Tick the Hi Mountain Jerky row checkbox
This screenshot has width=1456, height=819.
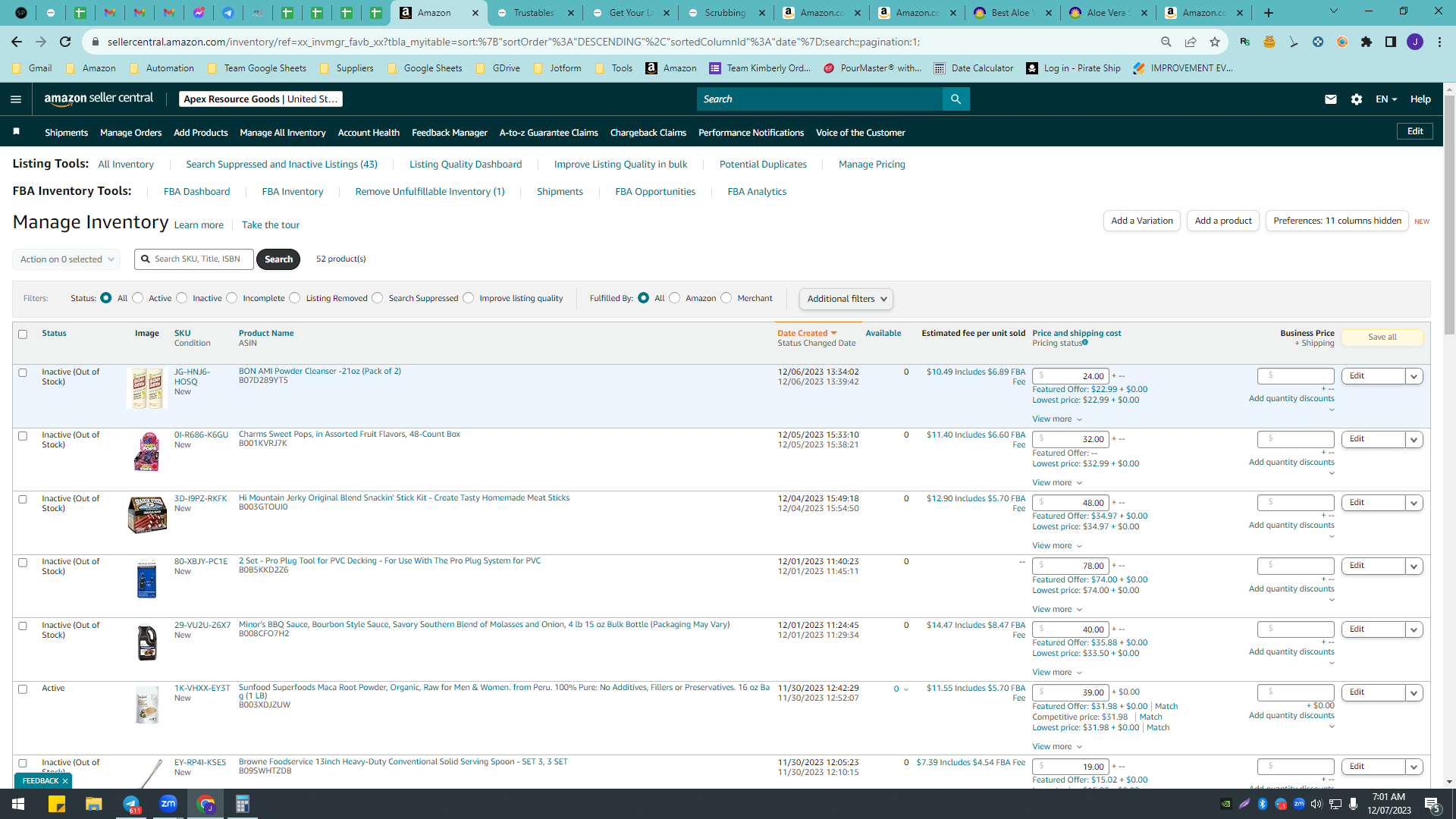click(23, 500)
